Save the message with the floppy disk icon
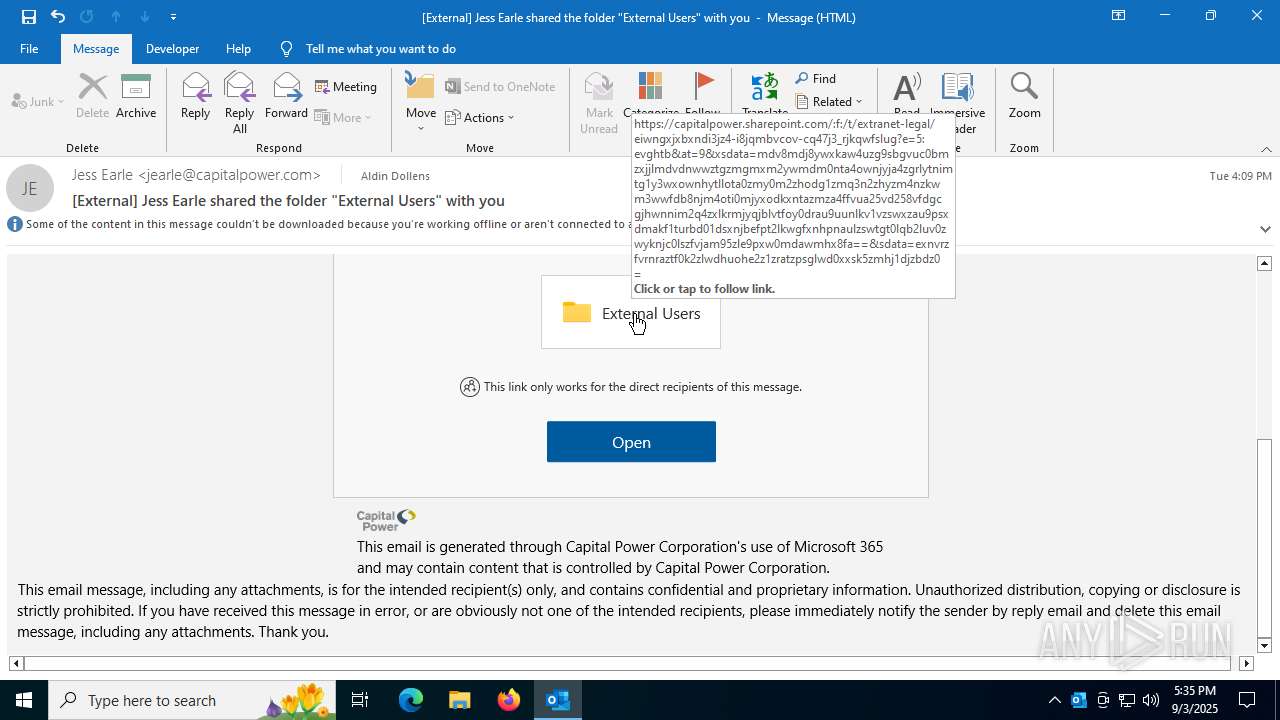1280x720 pixels. tap(28, 17)
